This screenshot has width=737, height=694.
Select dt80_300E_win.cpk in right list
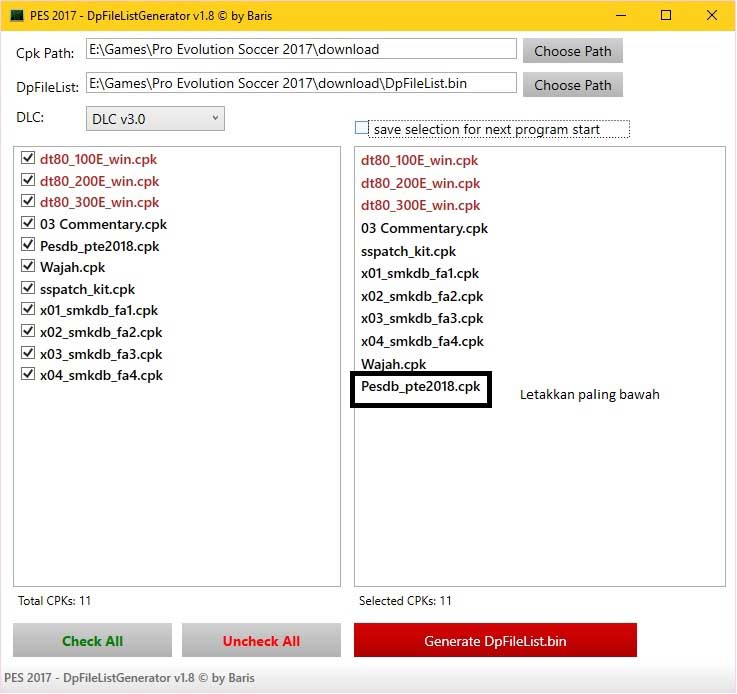420,206
